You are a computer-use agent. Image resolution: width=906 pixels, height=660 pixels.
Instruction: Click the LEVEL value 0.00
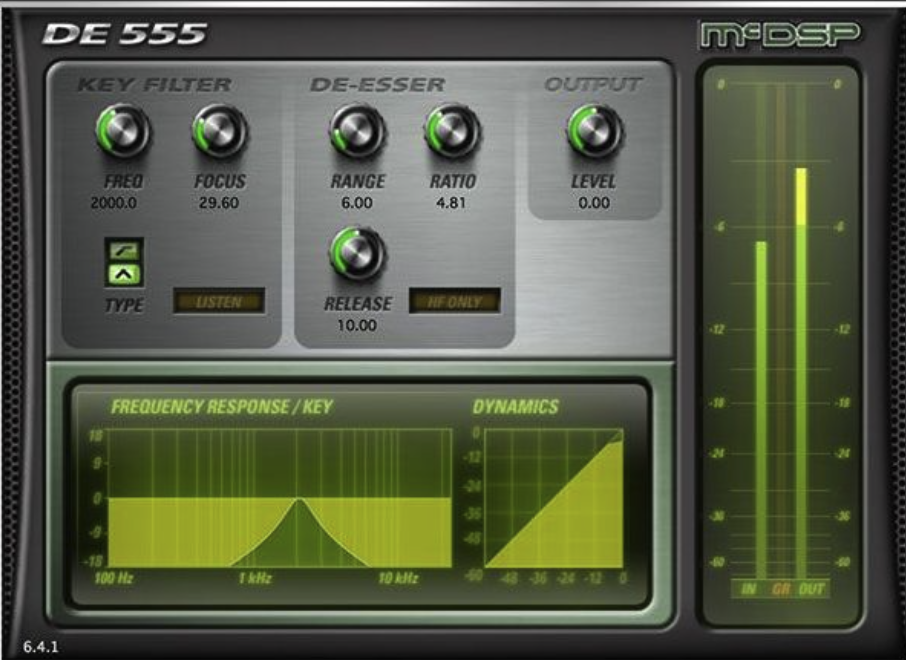click(x=594, y=203)
